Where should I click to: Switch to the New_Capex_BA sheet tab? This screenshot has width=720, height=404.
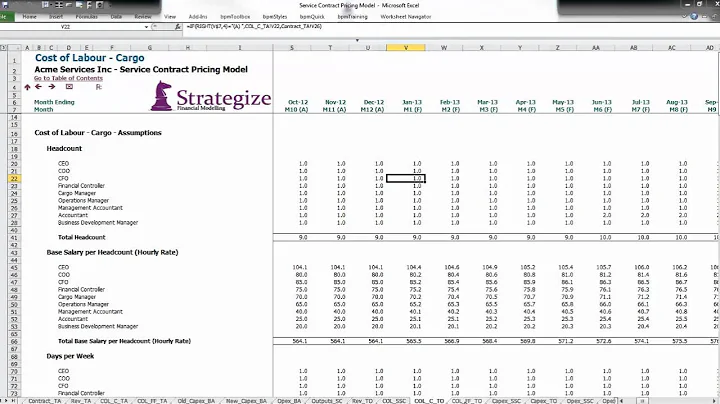[246, 401]
